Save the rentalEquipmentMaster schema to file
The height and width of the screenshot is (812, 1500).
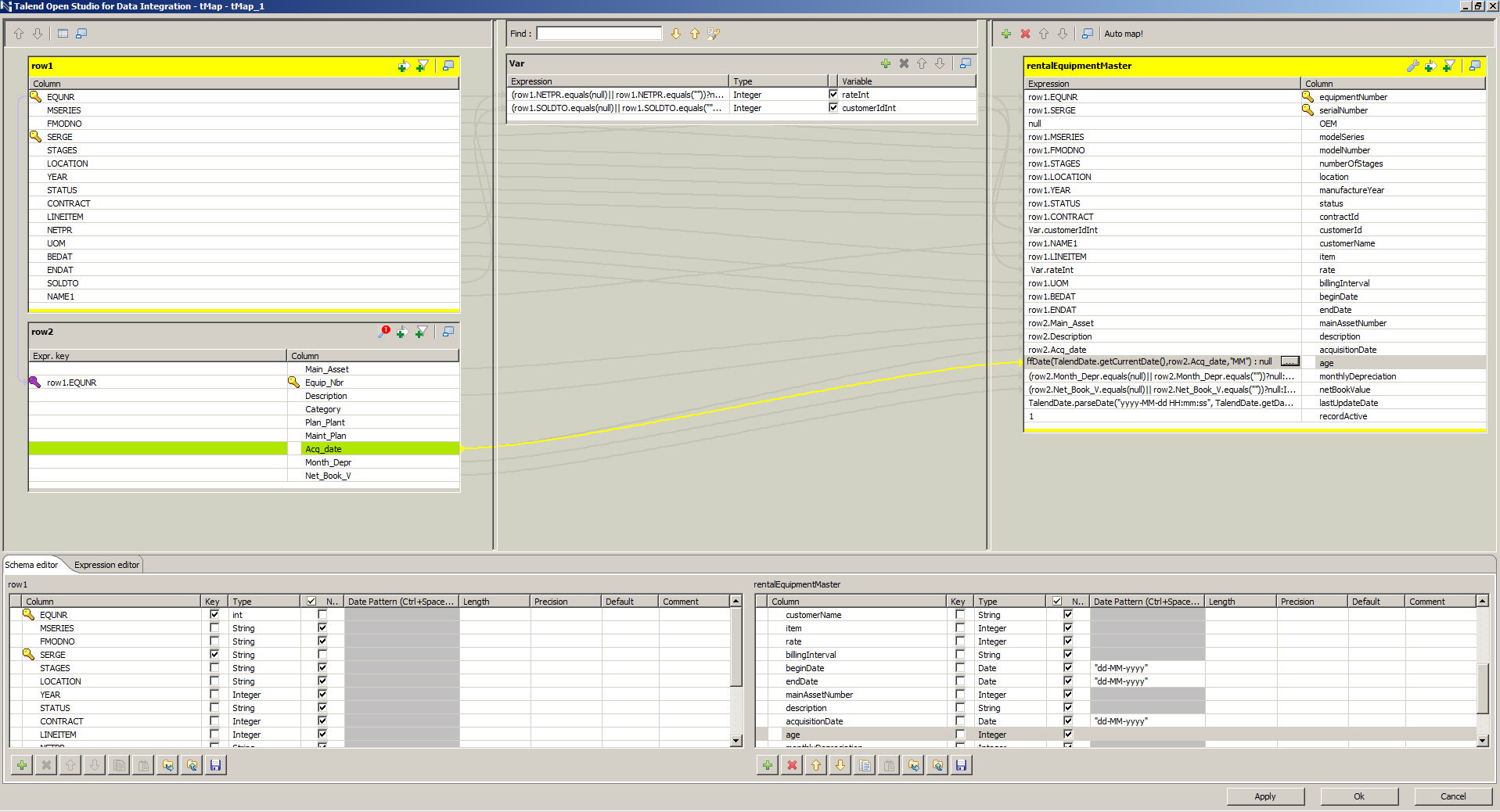[x=962, y=765]
